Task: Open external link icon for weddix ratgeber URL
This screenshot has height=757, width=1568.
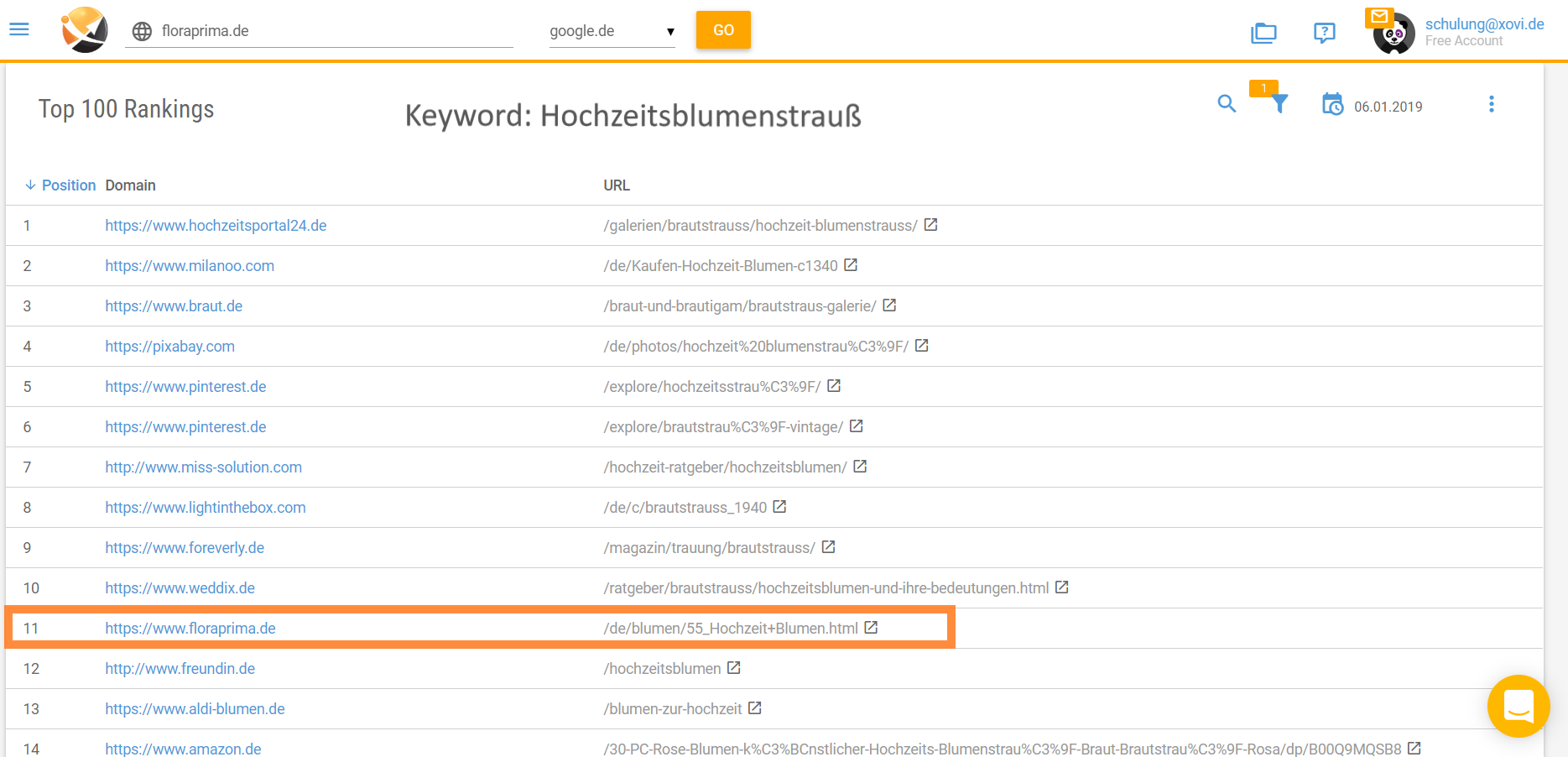Action: [1061, 587]
